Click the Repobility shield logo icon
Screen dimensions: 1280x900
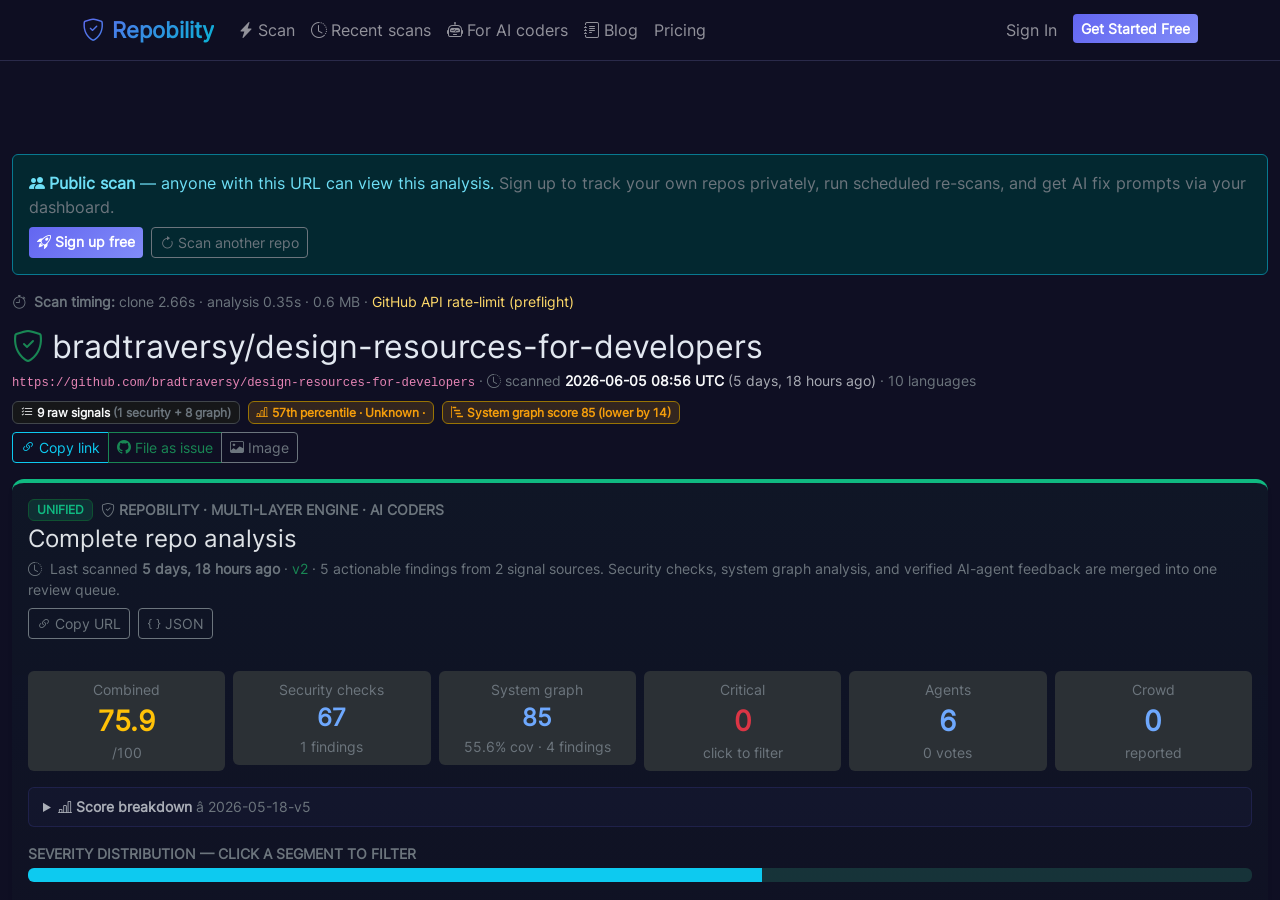coord(93,30)
